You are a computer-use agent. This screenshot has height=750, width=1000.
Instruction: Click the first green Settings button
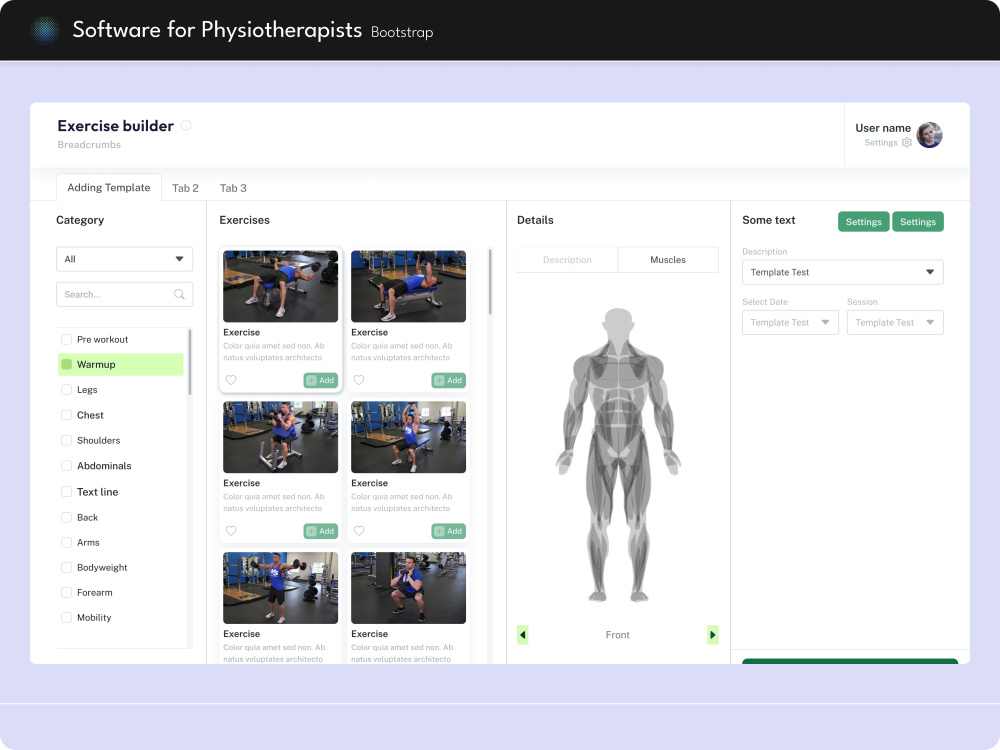click(864, 222)
